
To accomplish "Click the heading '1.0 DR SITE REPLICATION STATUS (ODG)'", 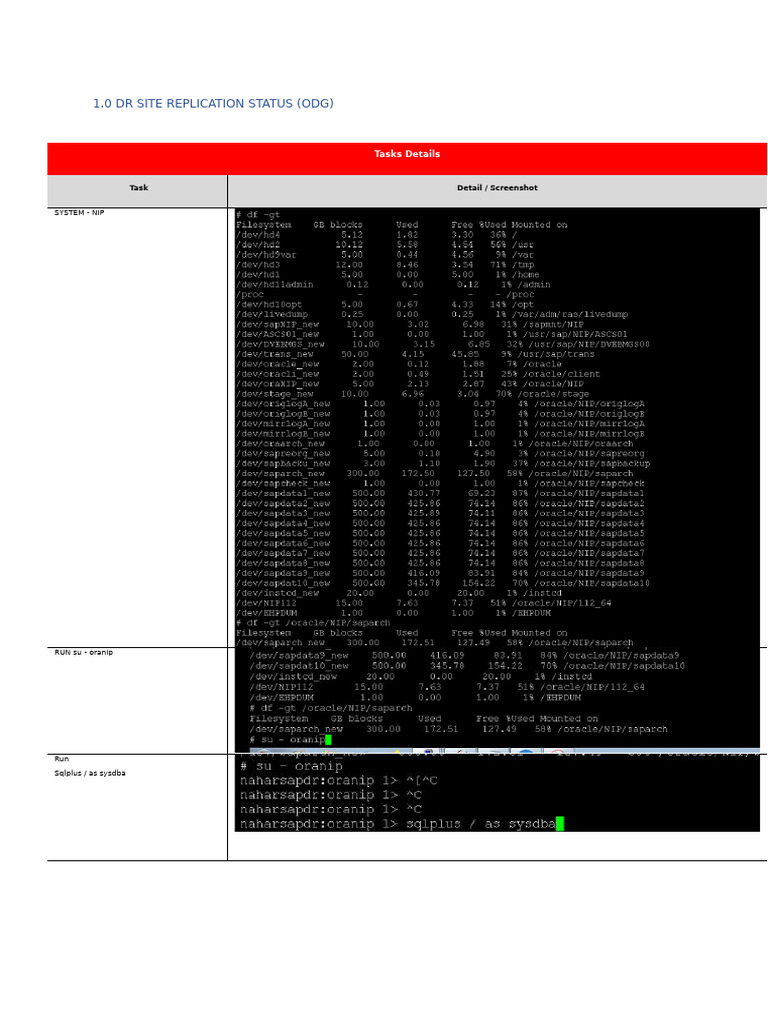I will point(213,103).
